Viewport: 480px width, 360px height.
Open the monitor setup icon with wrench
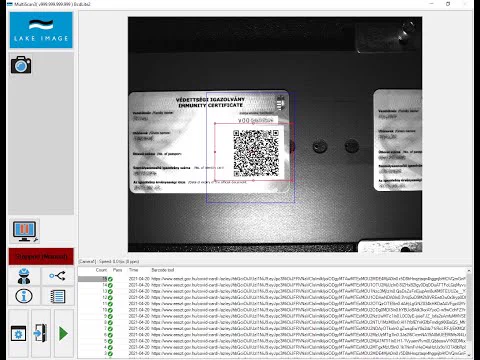click(x=25, y=231)
